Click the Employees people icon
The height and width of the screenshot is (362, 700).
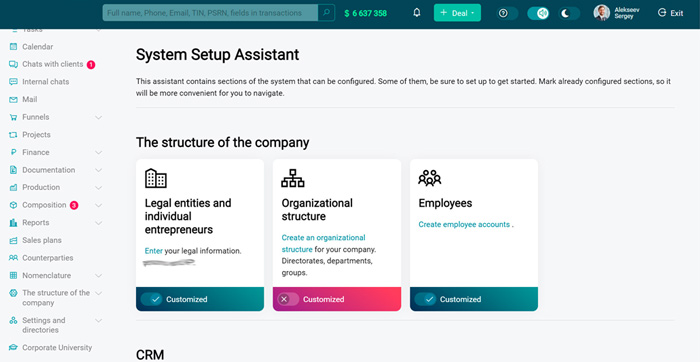(429, 178)
